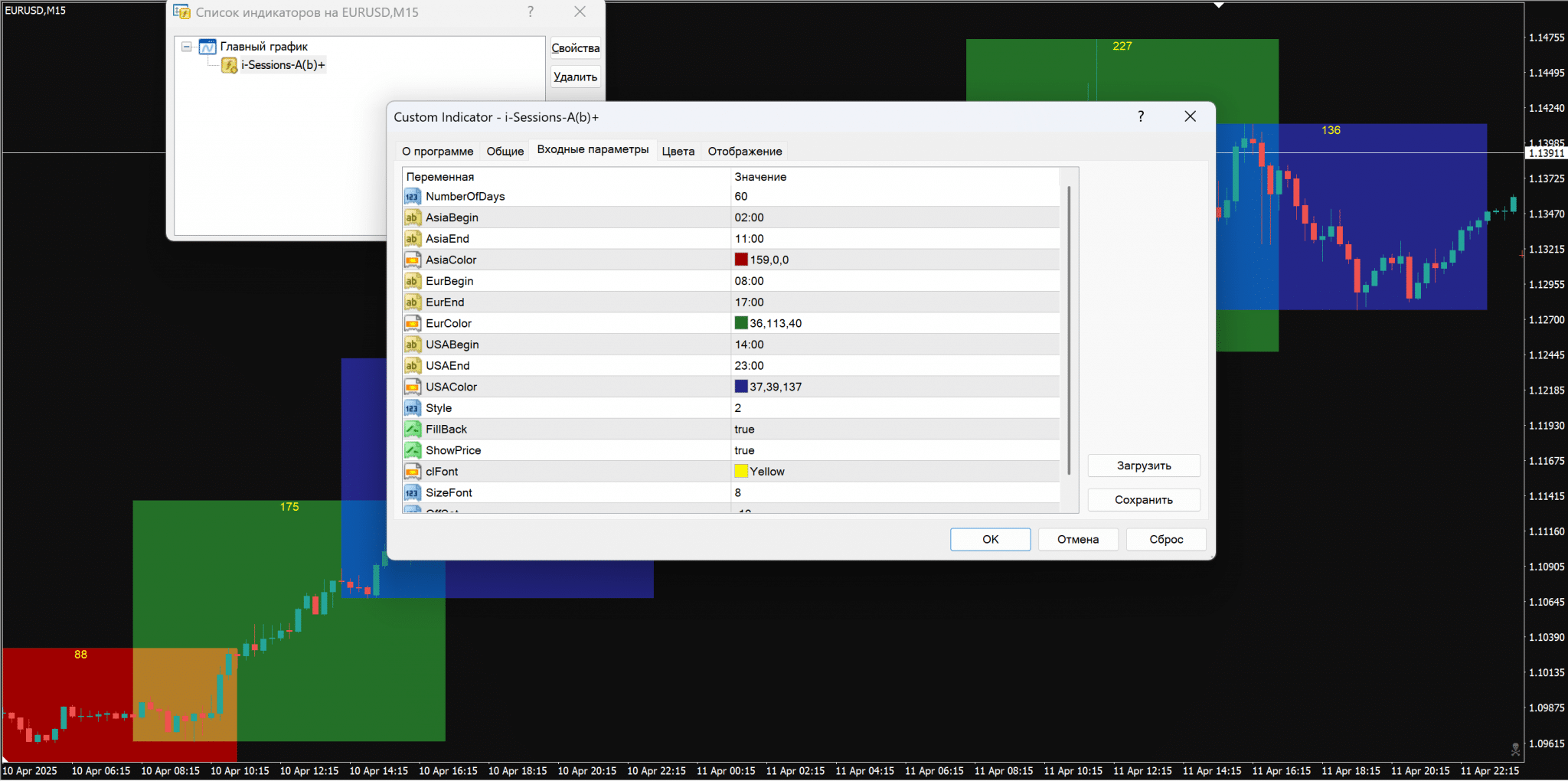
Task: Open the Отображение tab
Action: pos(744,152)
